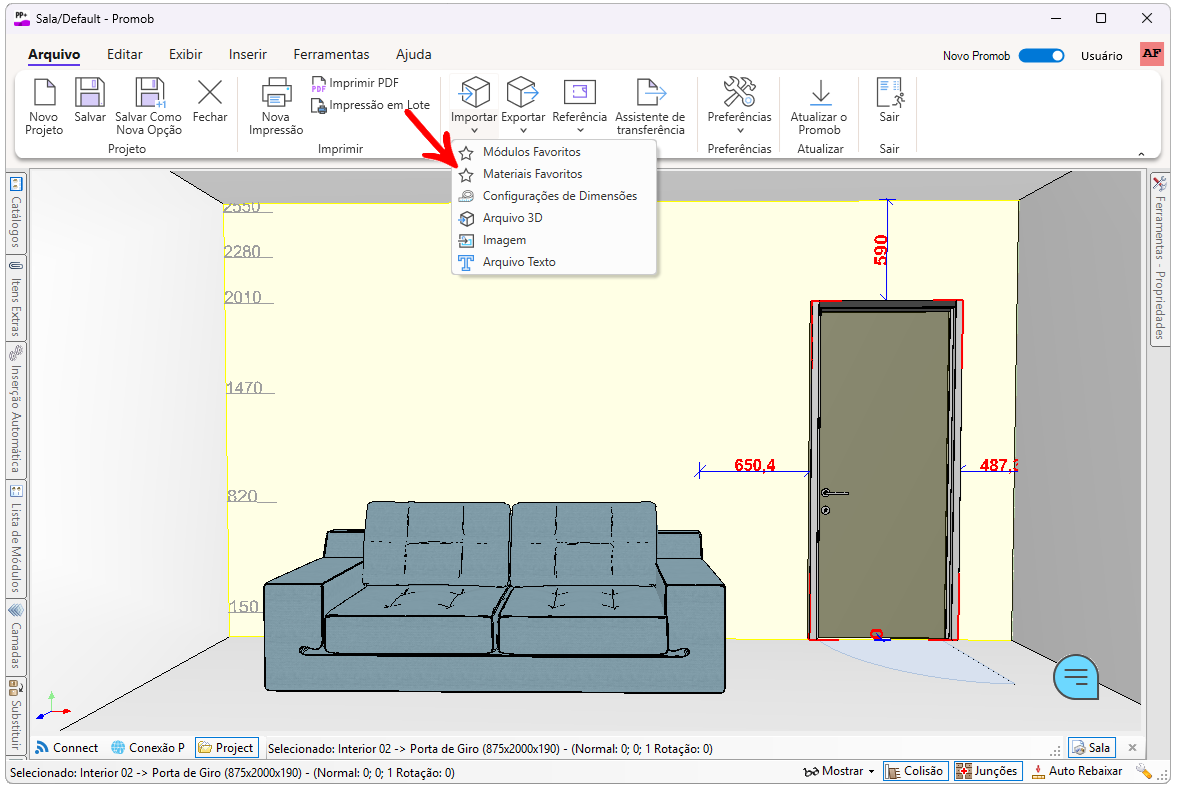Open Assistente de transferência

(650, 94)
